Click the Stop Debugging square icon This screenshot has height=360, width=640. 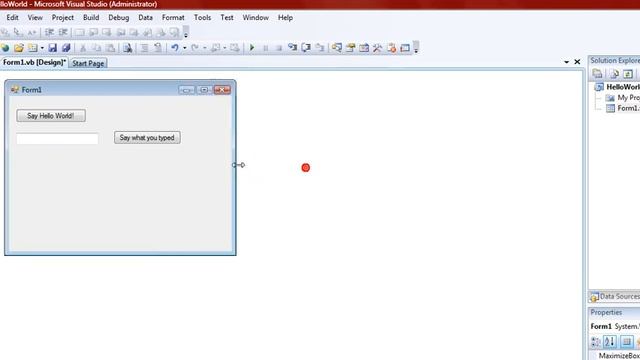[x=279, y=48]
